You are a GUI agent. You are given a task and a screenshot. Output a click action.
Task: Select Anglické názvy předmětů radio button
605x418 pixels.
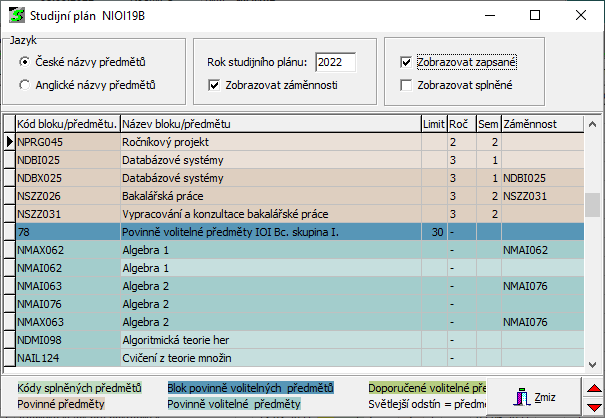pos(24,85)
